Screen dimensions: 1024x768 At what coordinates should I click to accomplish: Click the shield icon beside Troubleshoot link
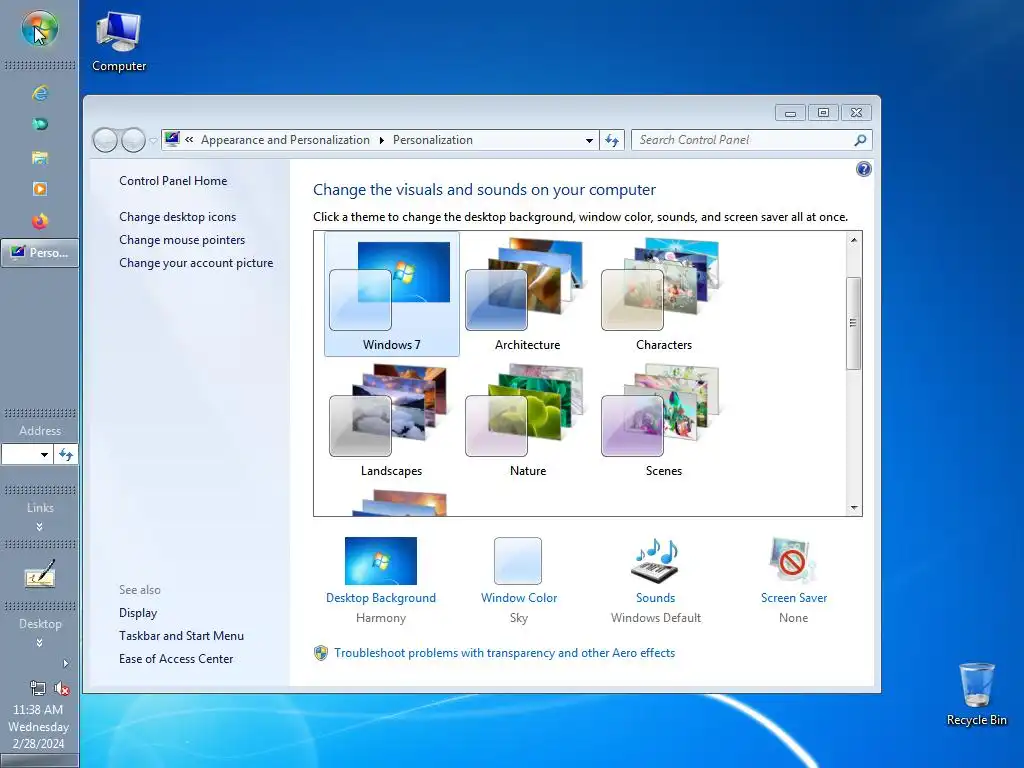[x=321, y=653]
